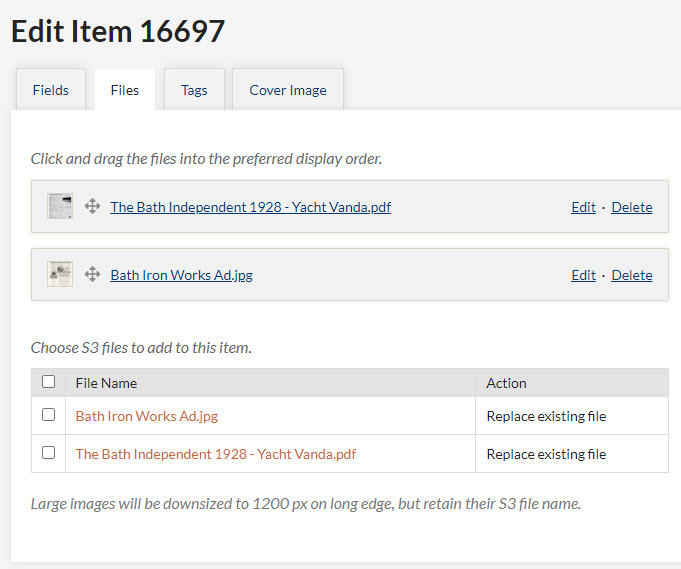Switch to the Fields tab
This screenshot has width=681, height=569.
point(51,90)
